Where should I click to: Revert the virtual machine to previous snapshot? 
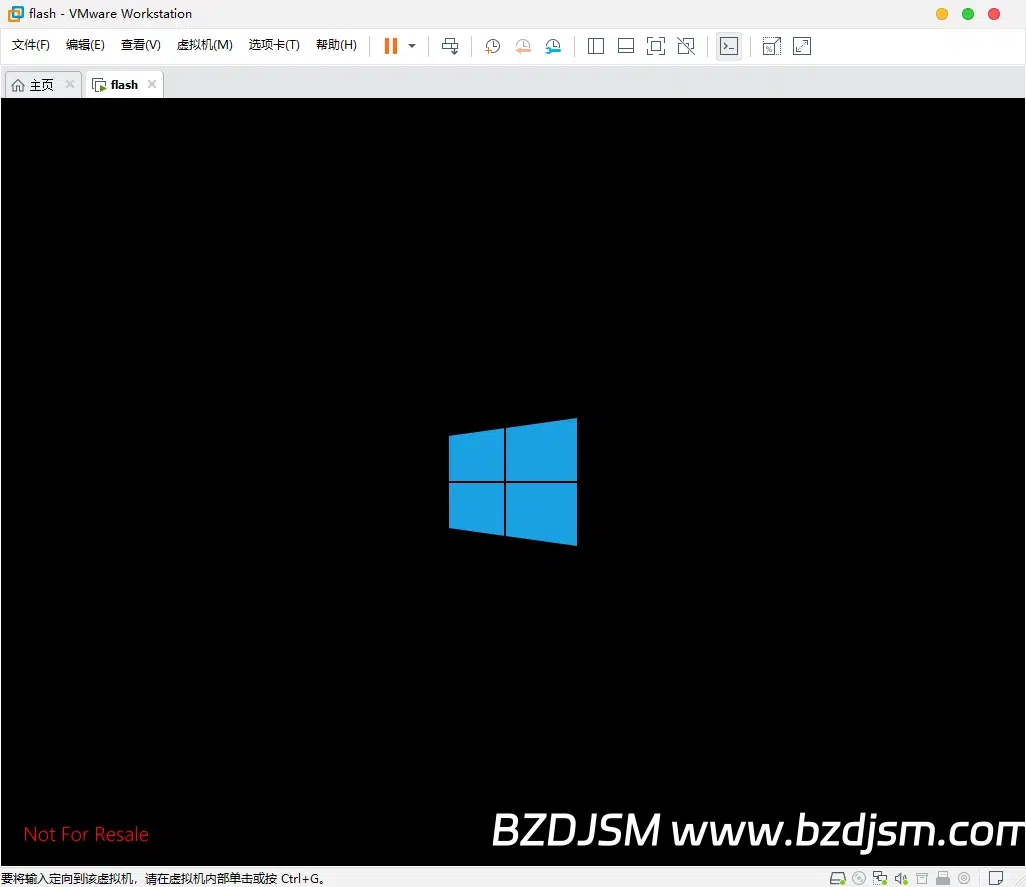point(523,46)
